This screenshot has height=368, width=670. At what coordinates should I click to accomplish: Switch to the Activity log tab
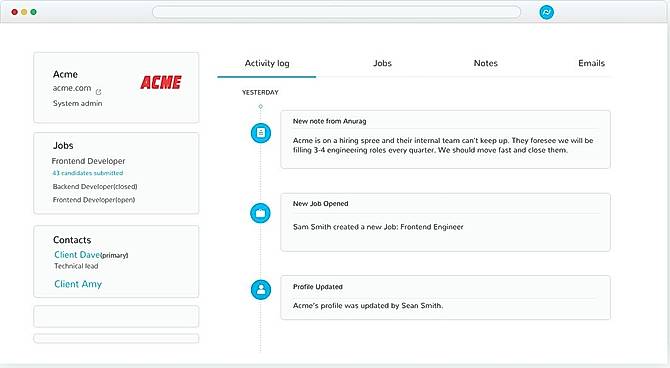(267, 63)
